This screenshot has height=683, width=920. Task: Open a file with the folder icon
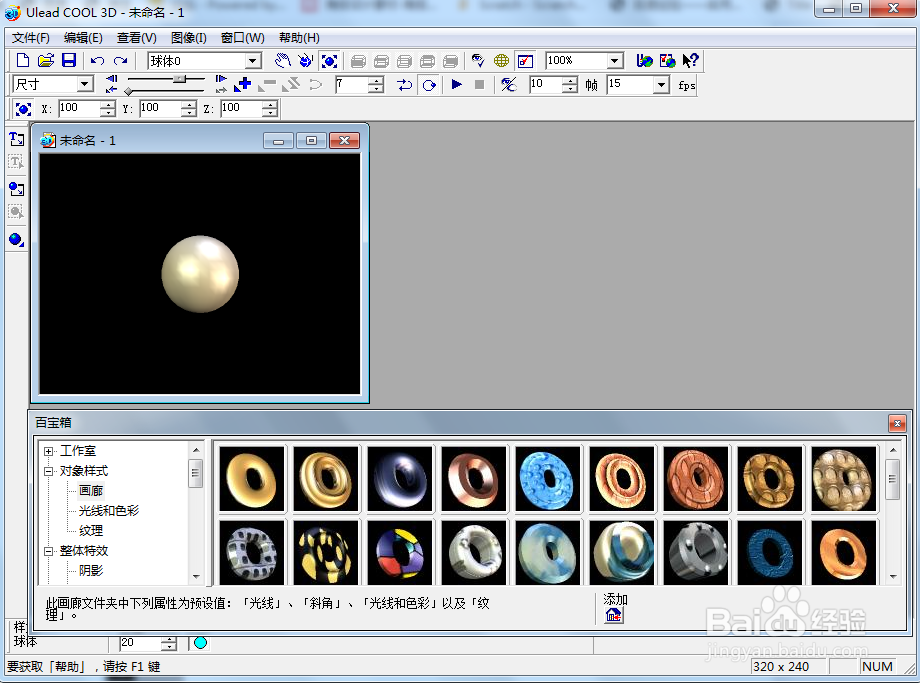pyautogui.click(x=46, y=60)
